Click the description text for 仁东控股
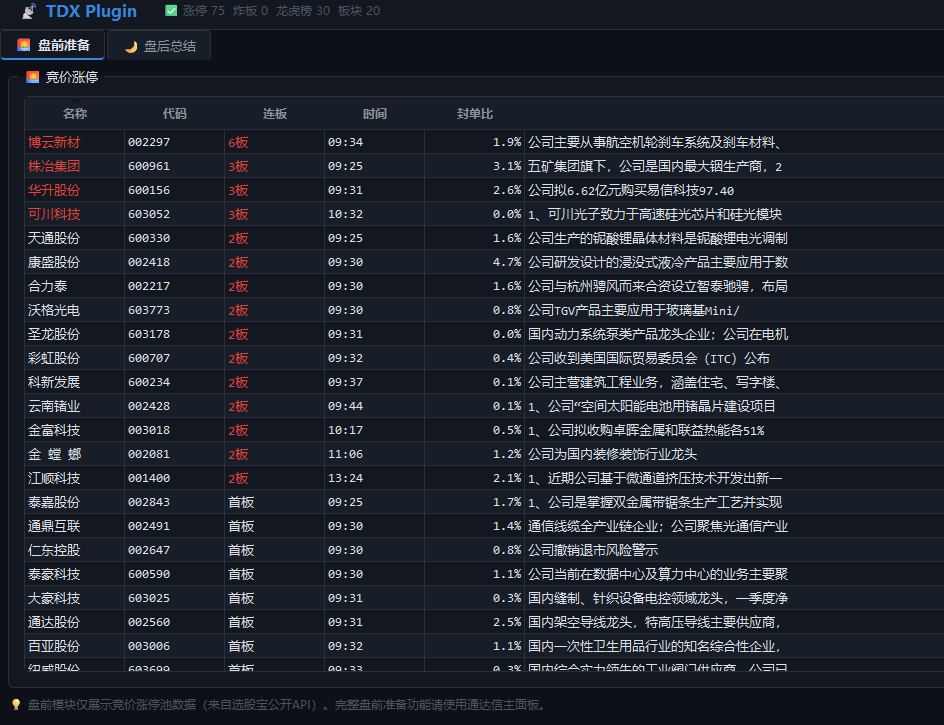Viewport: 944px width, 725px height. coord(593,550)
